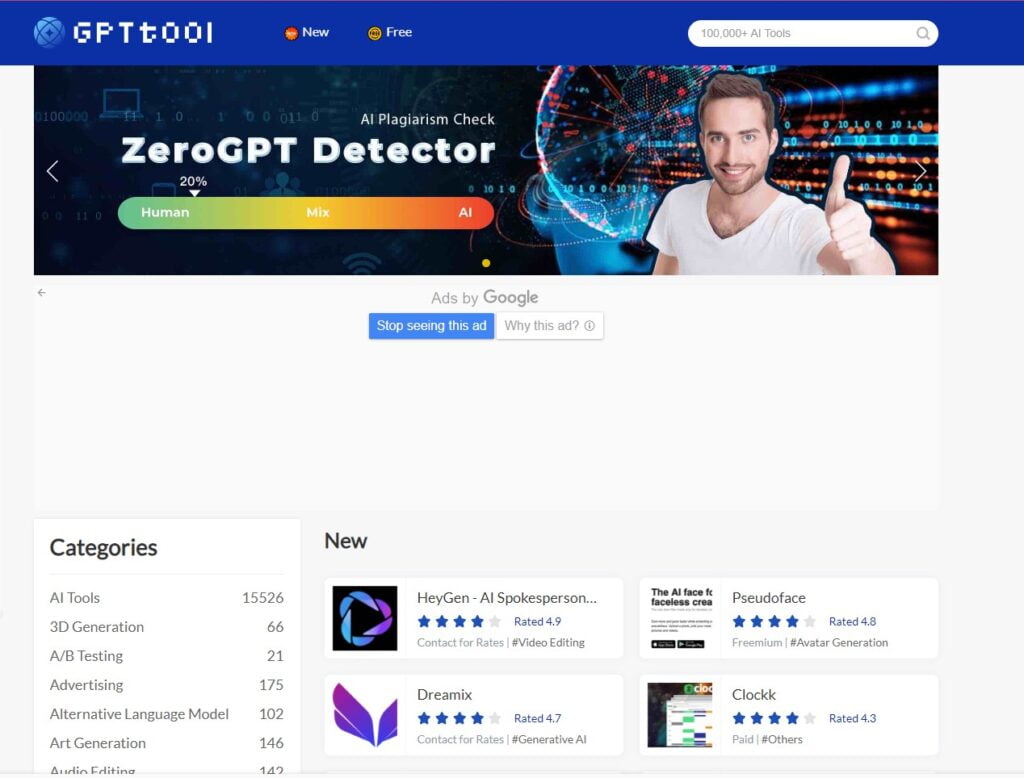Image resolution: width=1024 pixels, height=778 pixels.
Task: Open the Pseudoface thumbnail image
Action: pyautogui.click(x=679, y=618)
